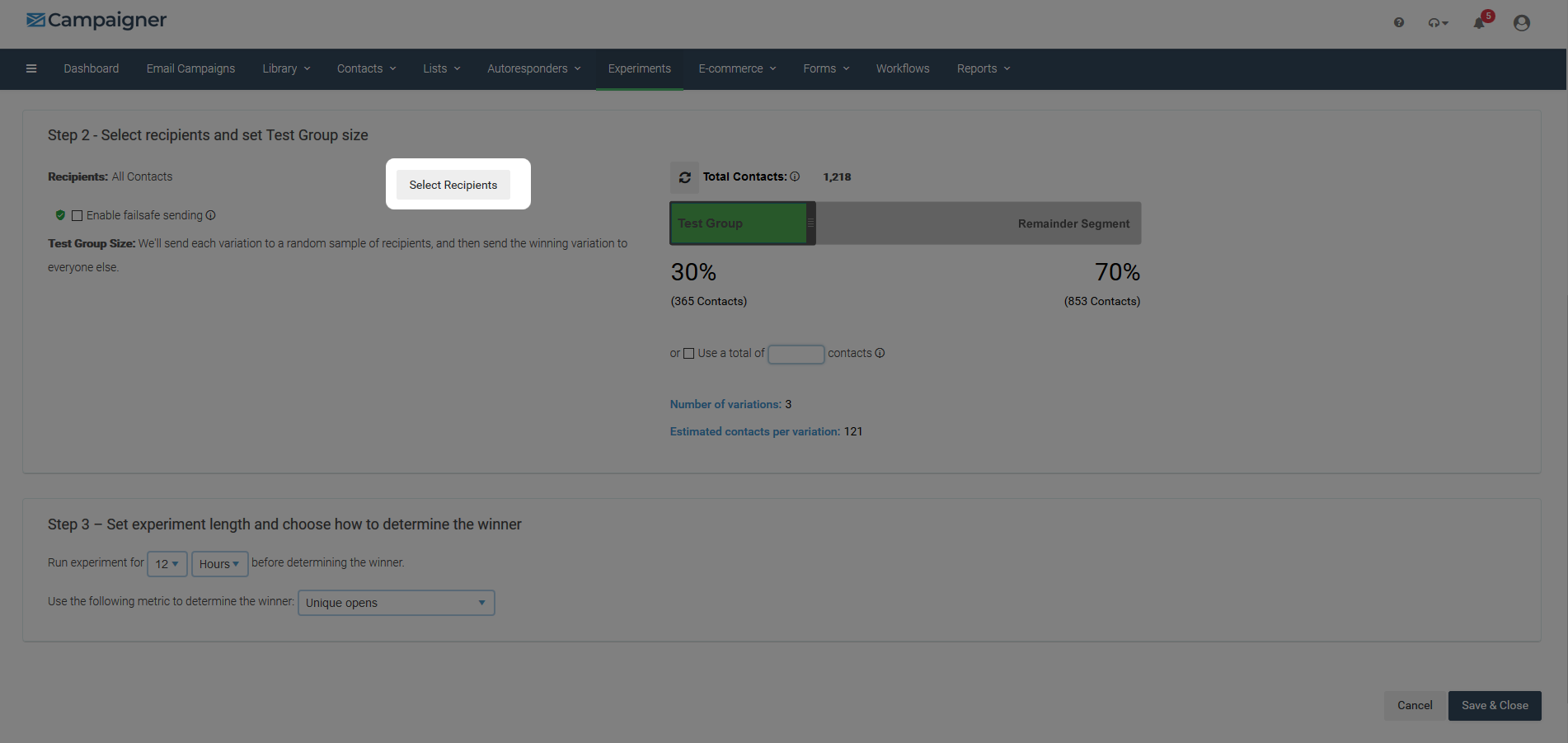Screen dimensions: 1568x743
Task: Click the 30% test group value
Action: click(693, 272)
